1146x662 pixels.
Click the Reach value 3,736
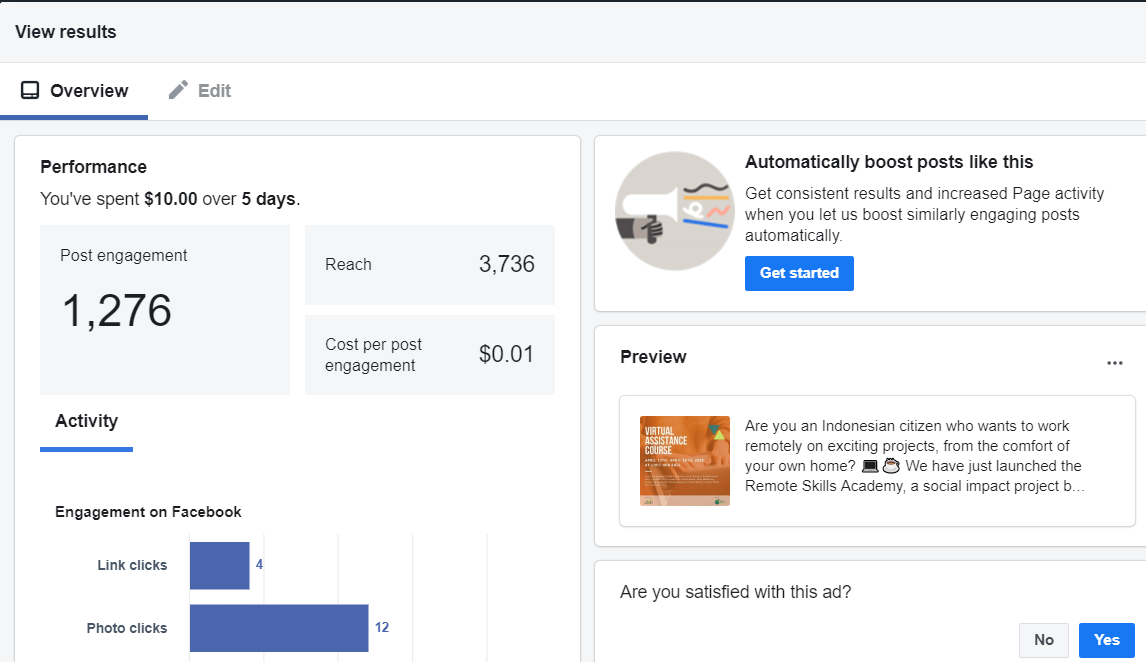click(506, 264)
